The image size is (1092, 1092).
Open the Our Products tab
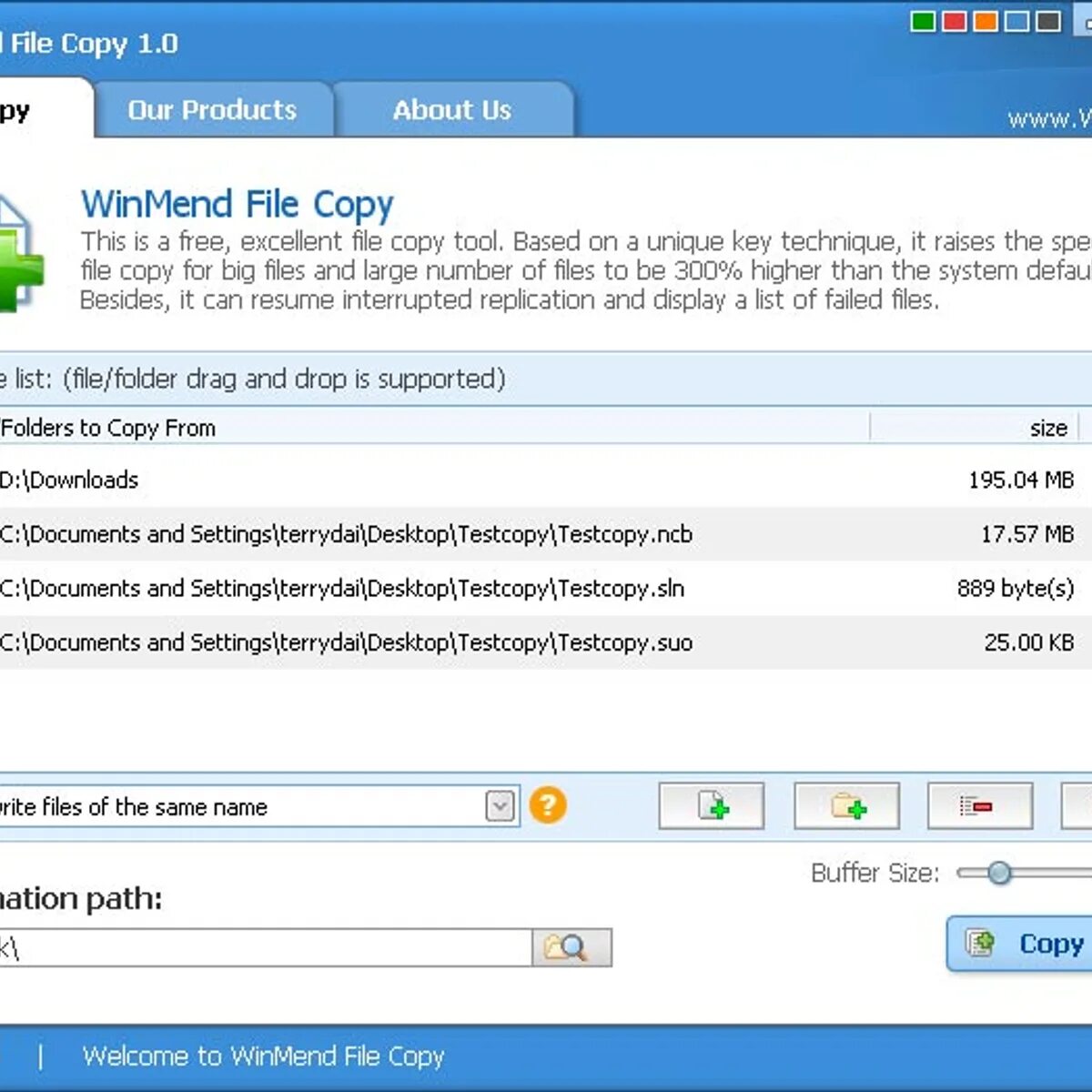click(213, 110)
